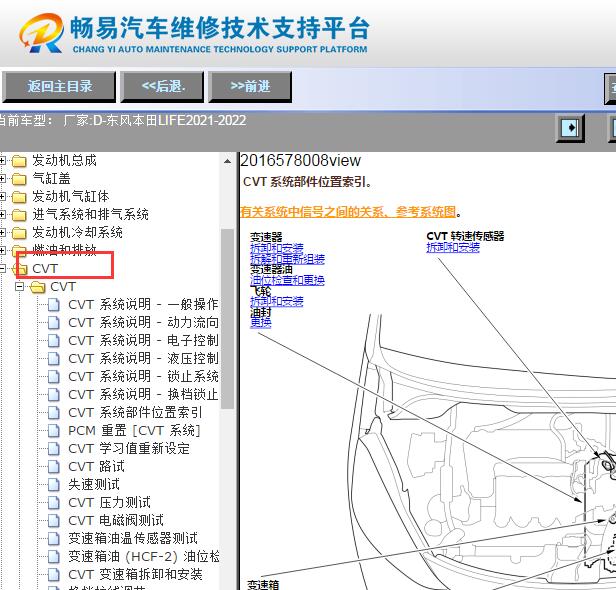Expand the 发动机气缸体 folder

point(3,196)
